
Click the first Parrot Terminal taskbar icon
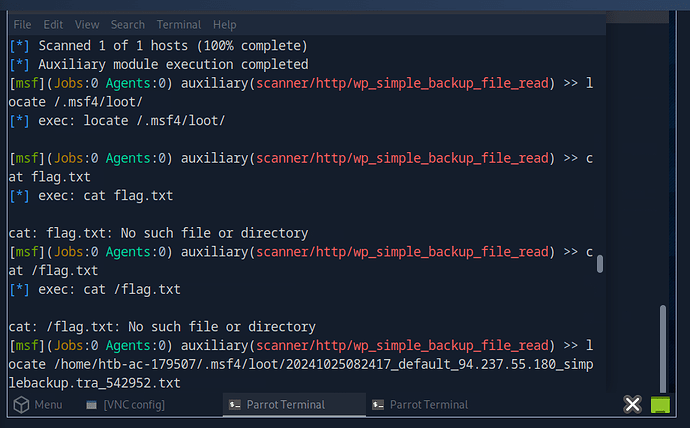(x=233, y=404)
